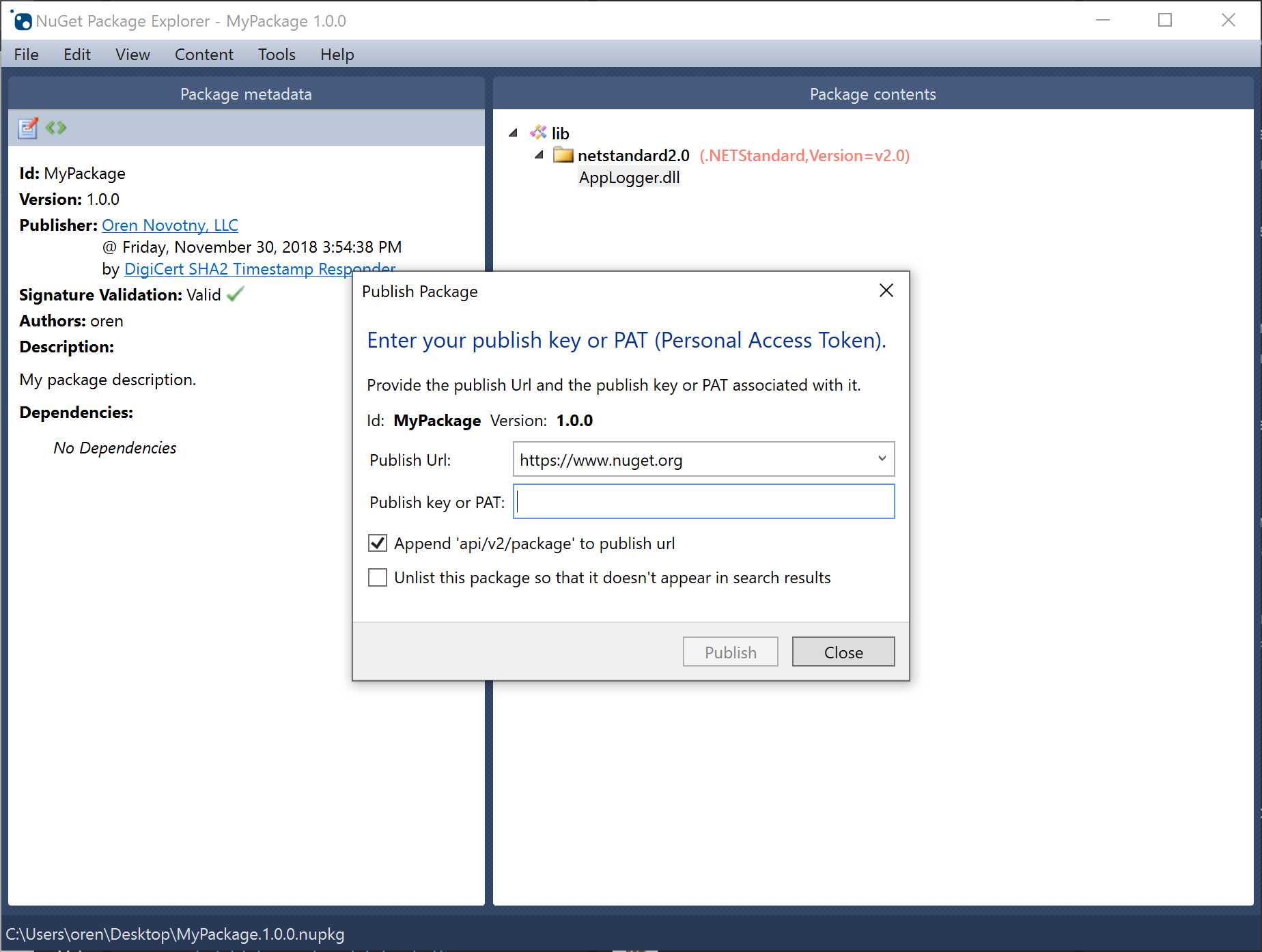1262x952 pixels.
Task: Open the File menu
Action: point(26,55)
